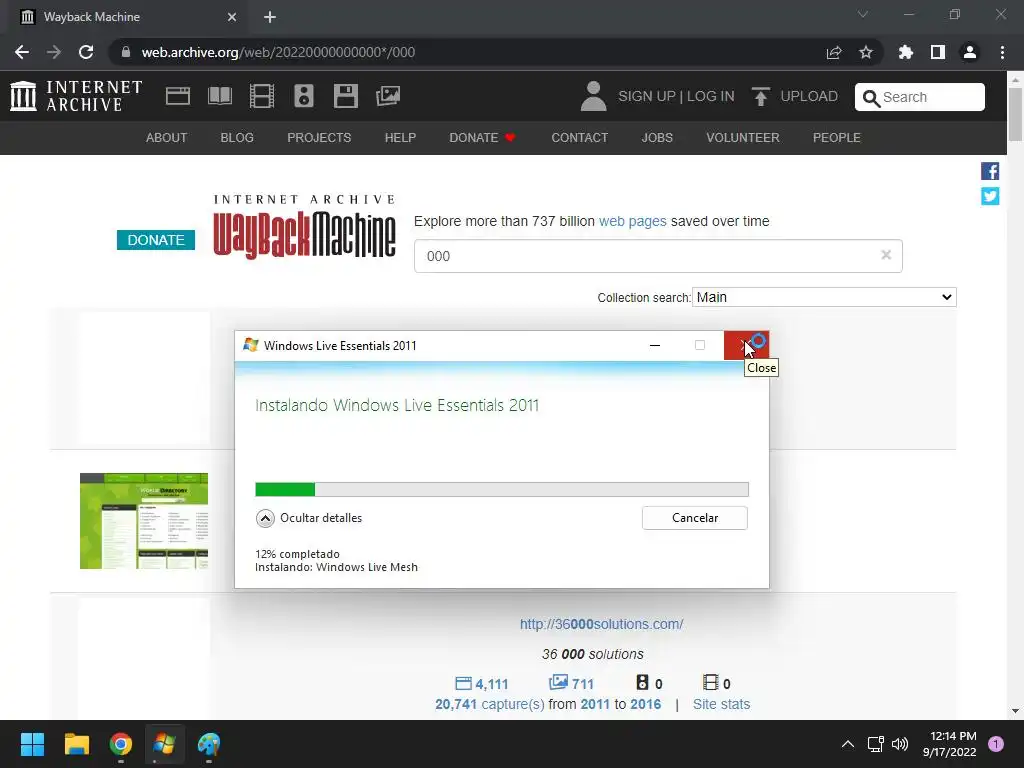This screenshot has width=1024, height=768.
Task: Share page on Twitter
Action: point(990,196)
